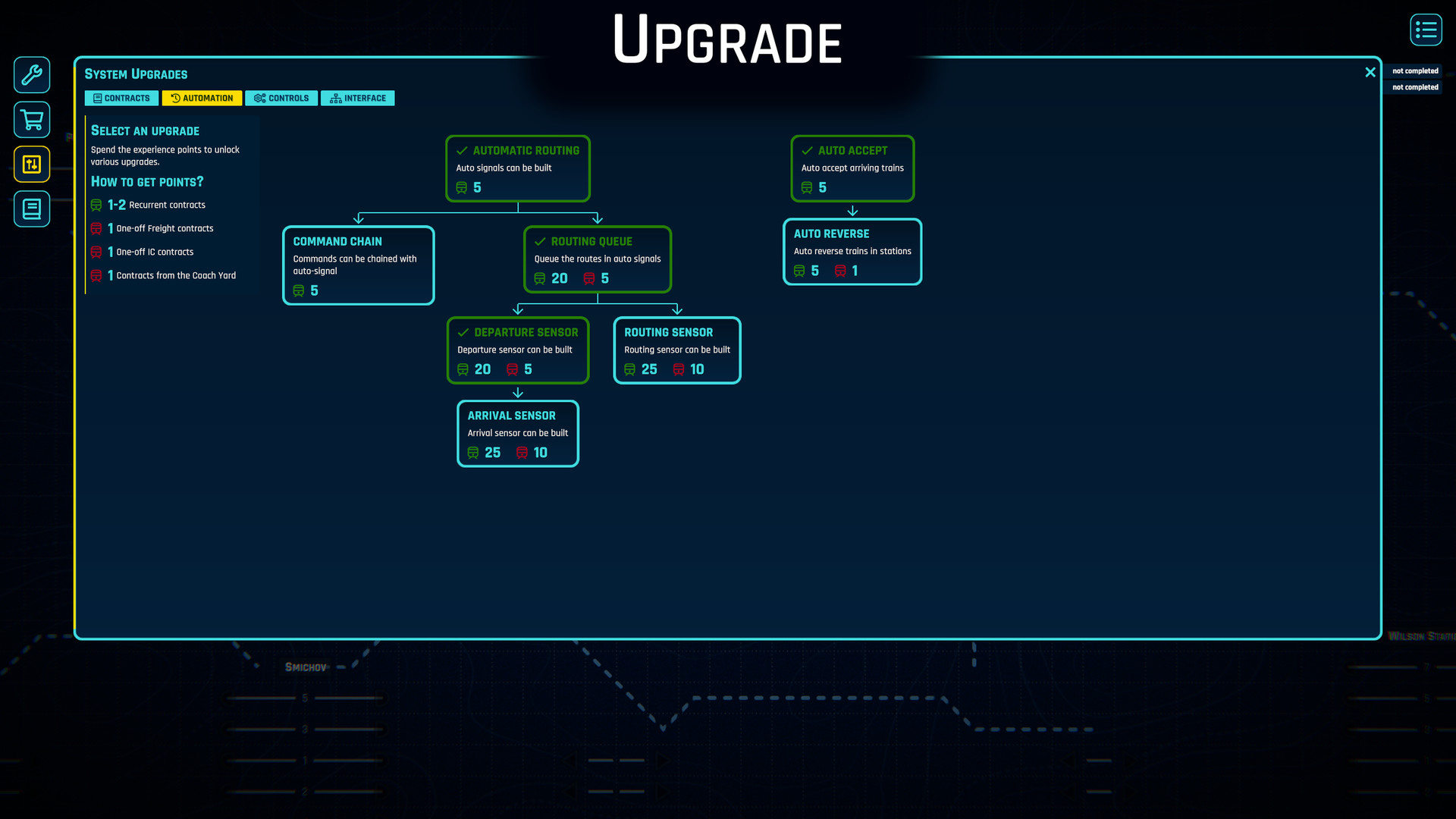Close the System Upgrades panel
This screenshot has height=819, width=1456.
pyautogui.click(x=1370, y=71)
